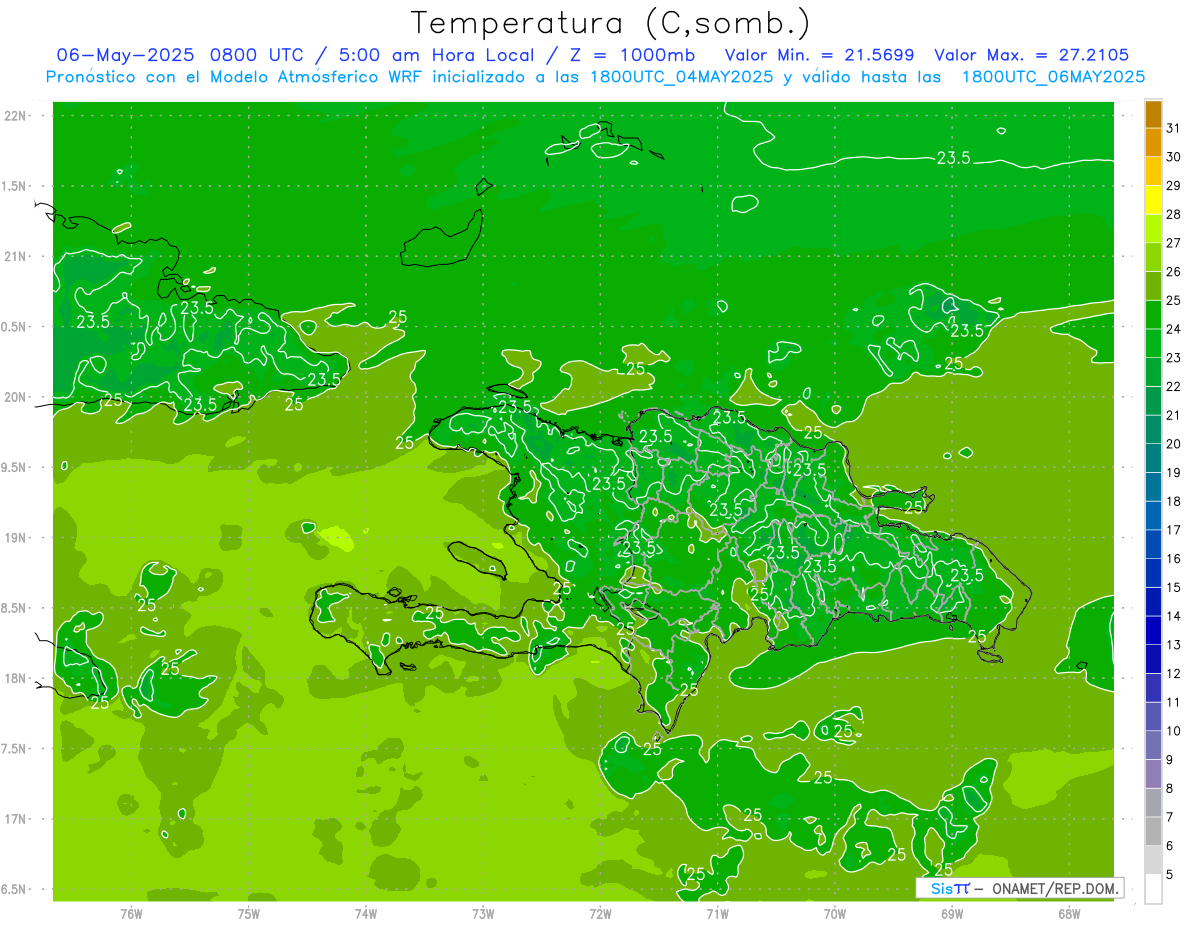Screen dimensions: 1200x927
Task: Click the "9" label on color scale
Action: [x=1169, y=760]
